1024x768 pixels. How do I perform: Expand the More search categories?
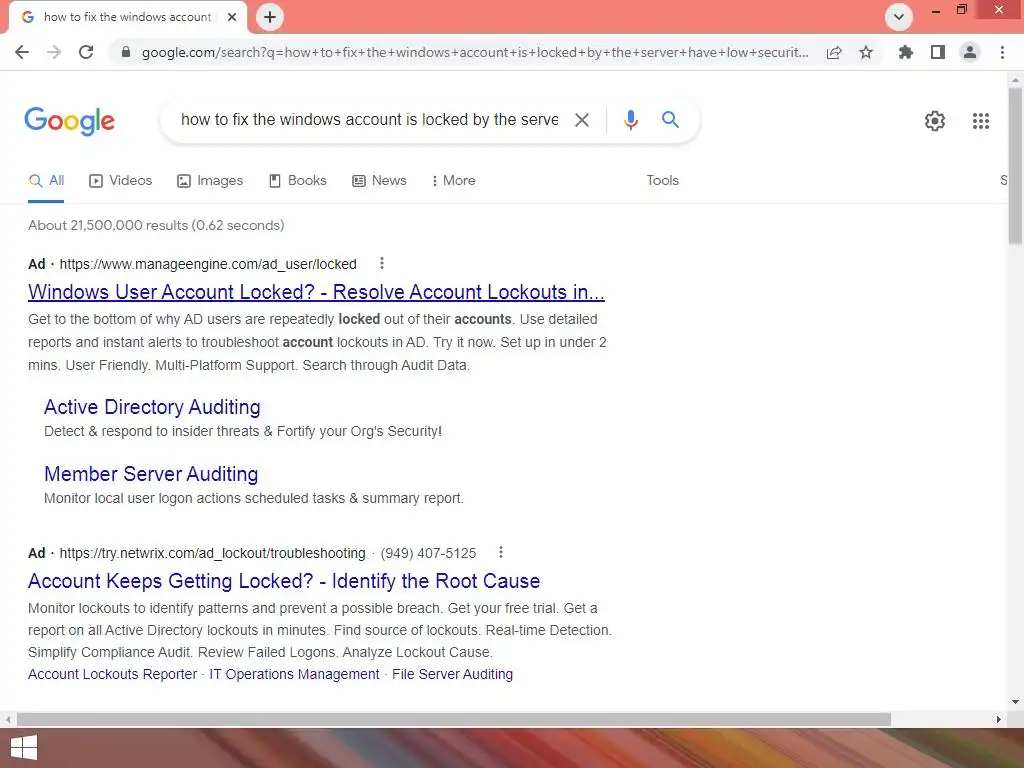coord(453,181)
